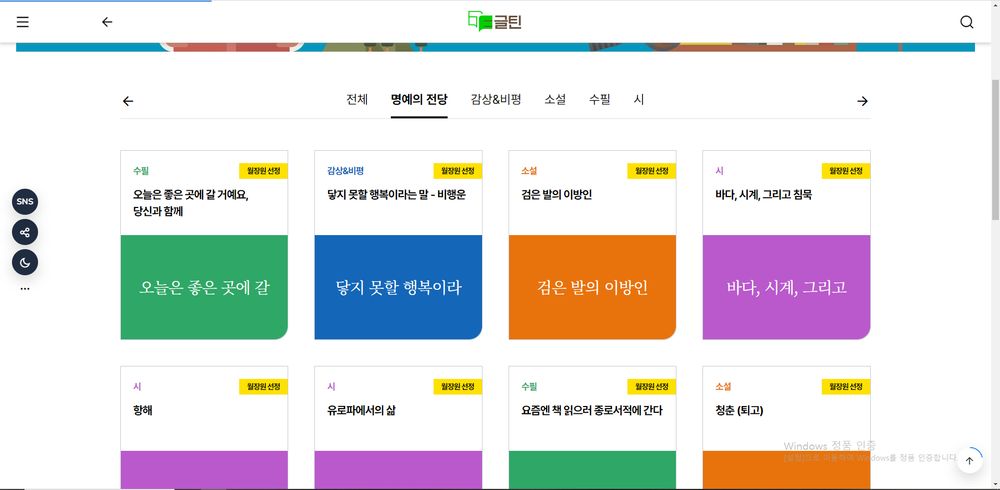Click 소설 label on 검은 발의 이방인 card
Viewport: 1000px width, 490px height.
click(x=529, y=171)
